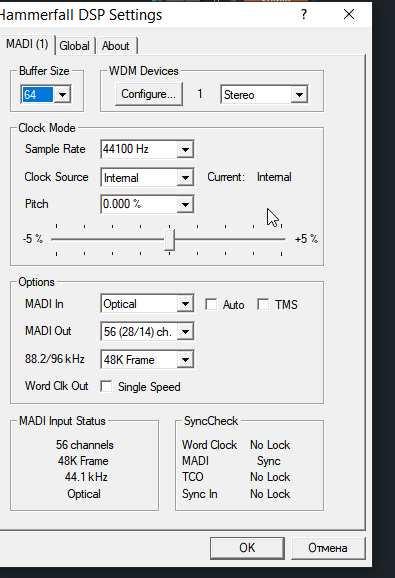This screenshot has width=395, height=578.
Task: Click the Current: Internal clock status text
Action: pyautogui.click(x=249, y=177)
